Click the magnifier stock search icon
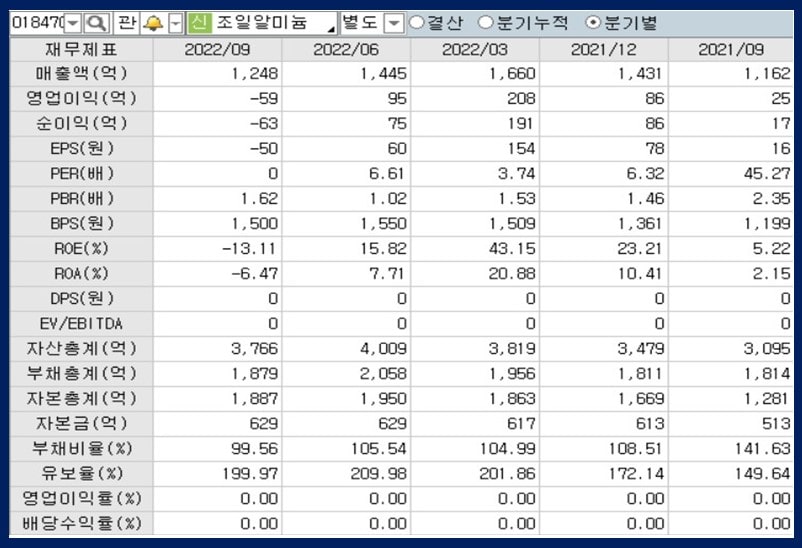 pos(96,23)
